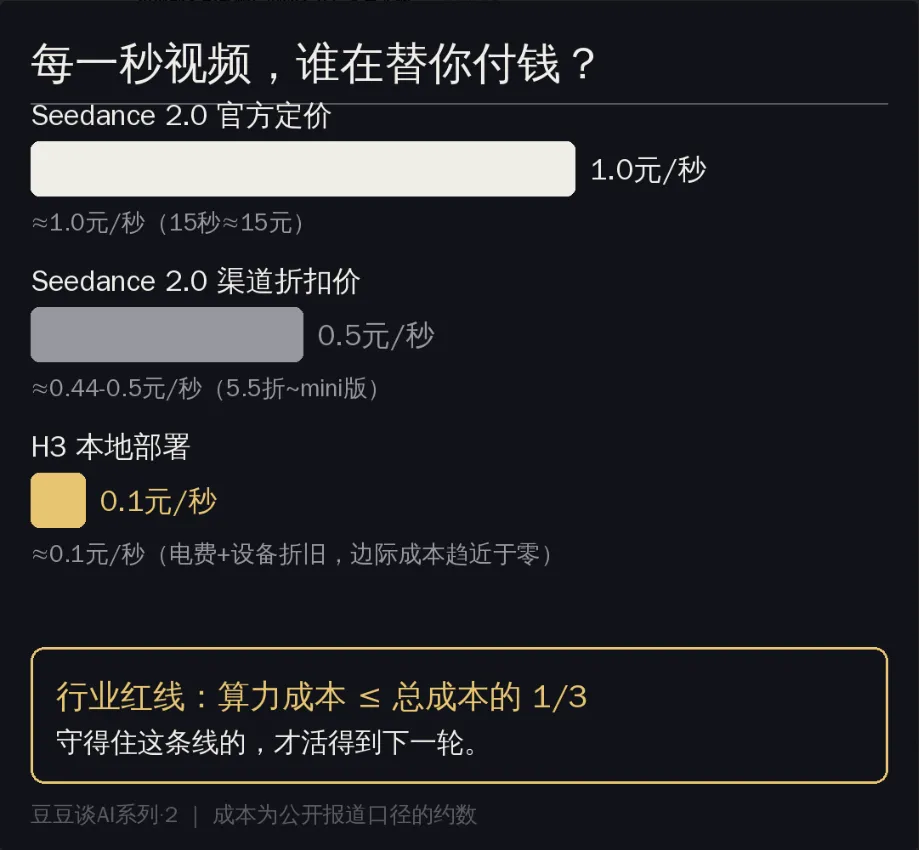The height and width of the screenshot is (850, 919).
Task: Click the gold-bordered 行业红线 callout box
Action: 459,715
